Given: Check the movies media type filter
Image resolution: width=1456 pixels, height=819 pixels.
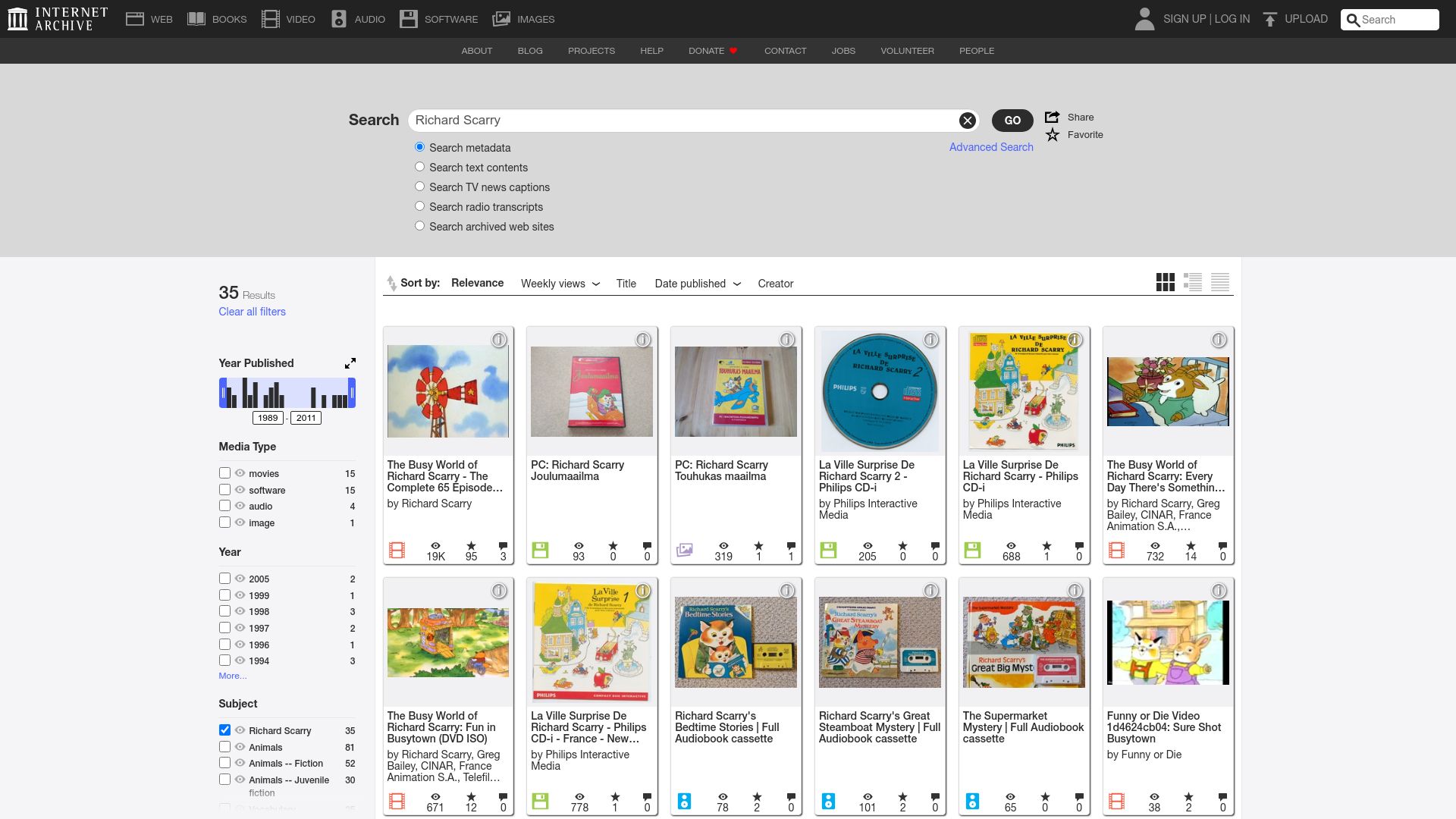Looking at the screenshot, I should [x=224, y=473].
